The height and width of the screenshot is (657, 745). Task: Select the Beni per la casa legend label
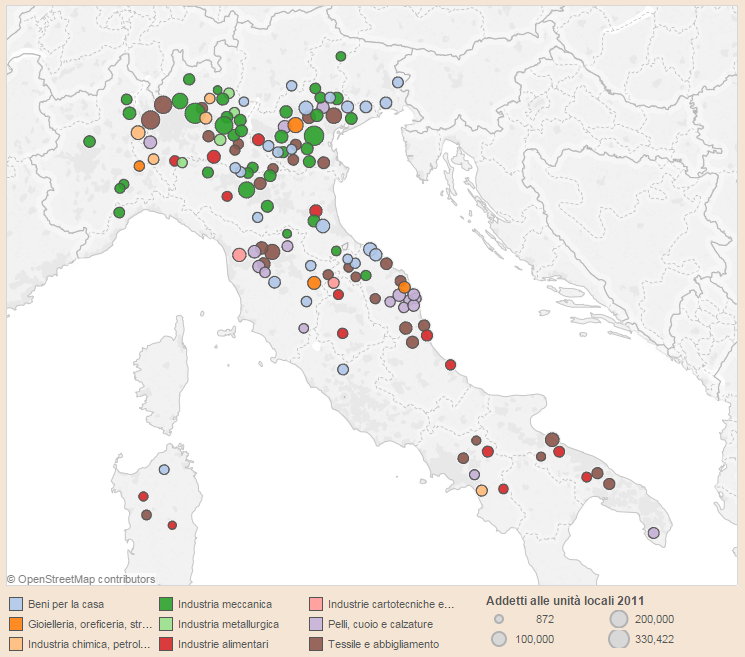coord(66,604)
